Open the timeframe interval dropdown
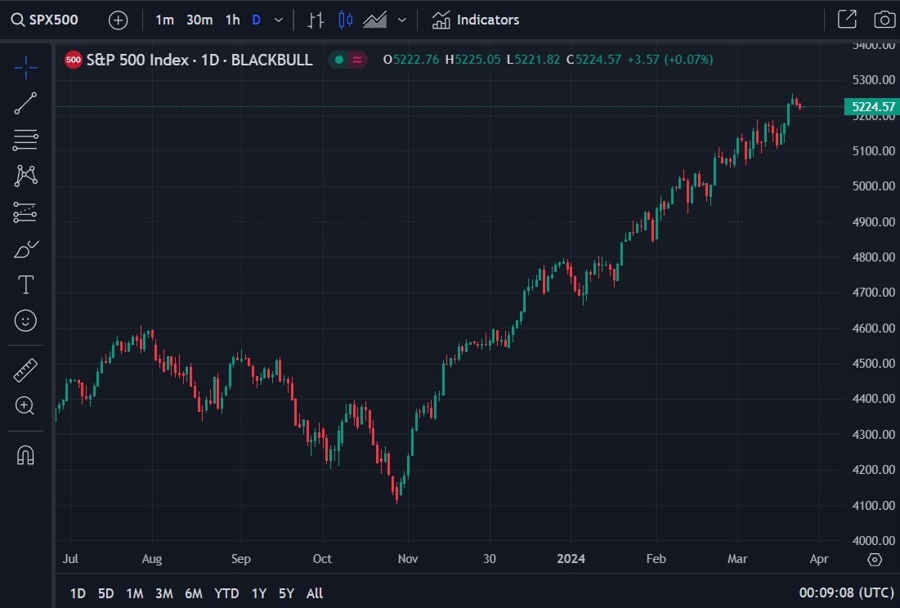This screenshot has height=608, width=900. [277, 19]
